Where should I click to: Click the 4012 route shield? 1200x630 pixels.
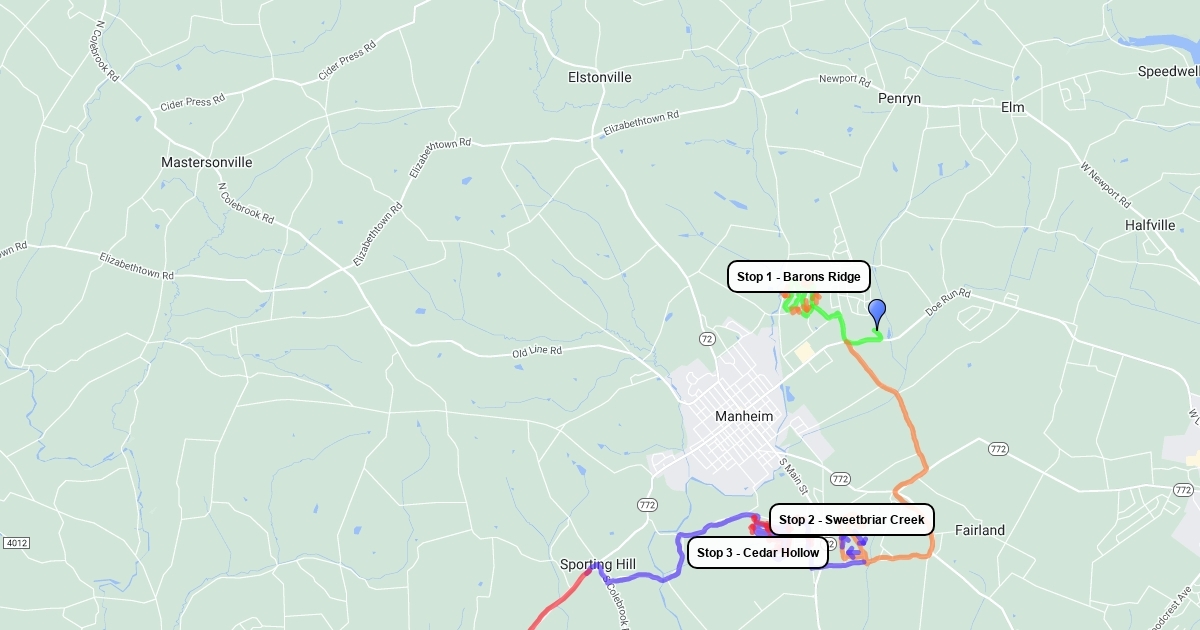[15, 543]
